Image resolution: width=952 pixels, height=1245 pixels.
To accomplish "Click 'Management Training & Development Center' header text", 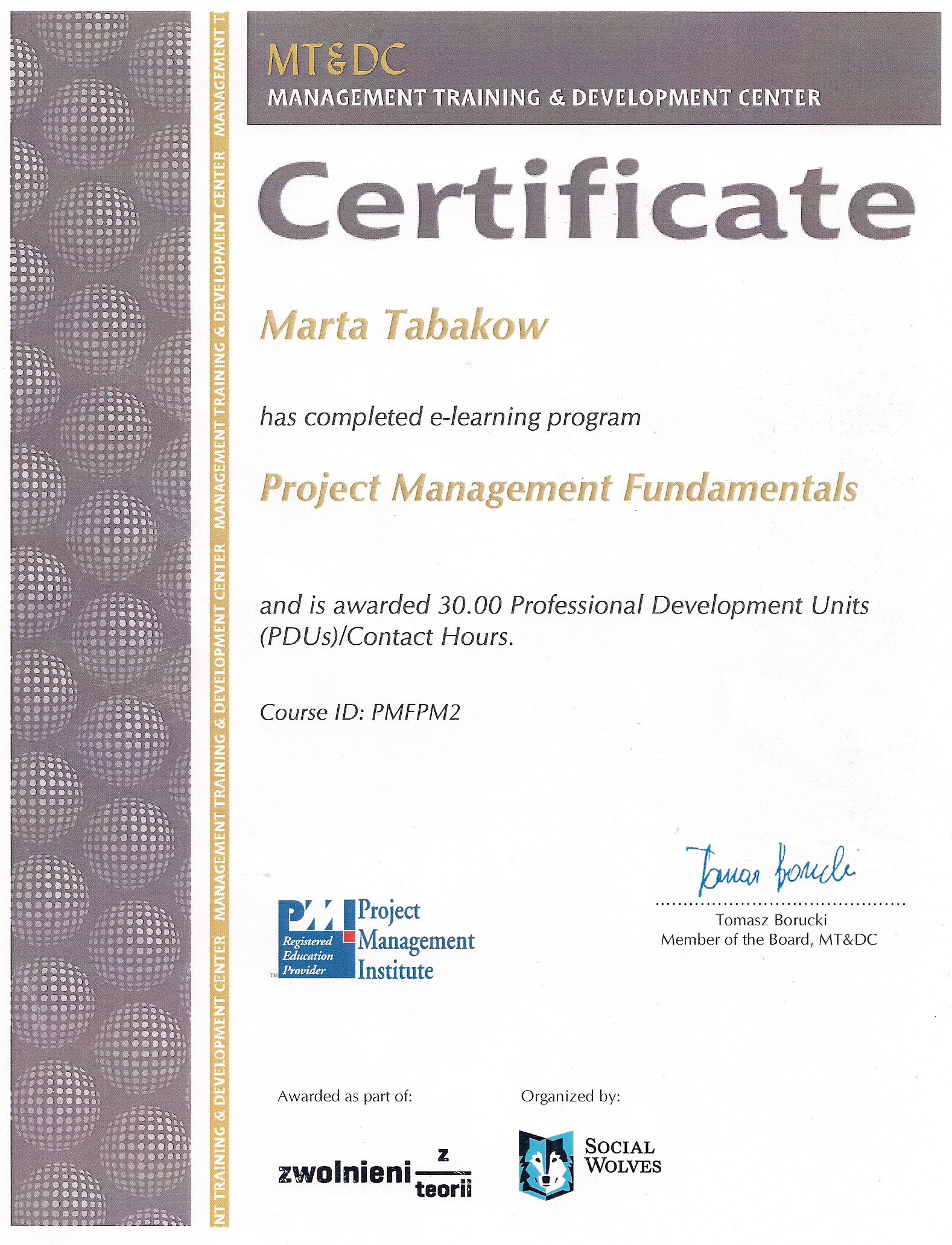I will 544,98.
